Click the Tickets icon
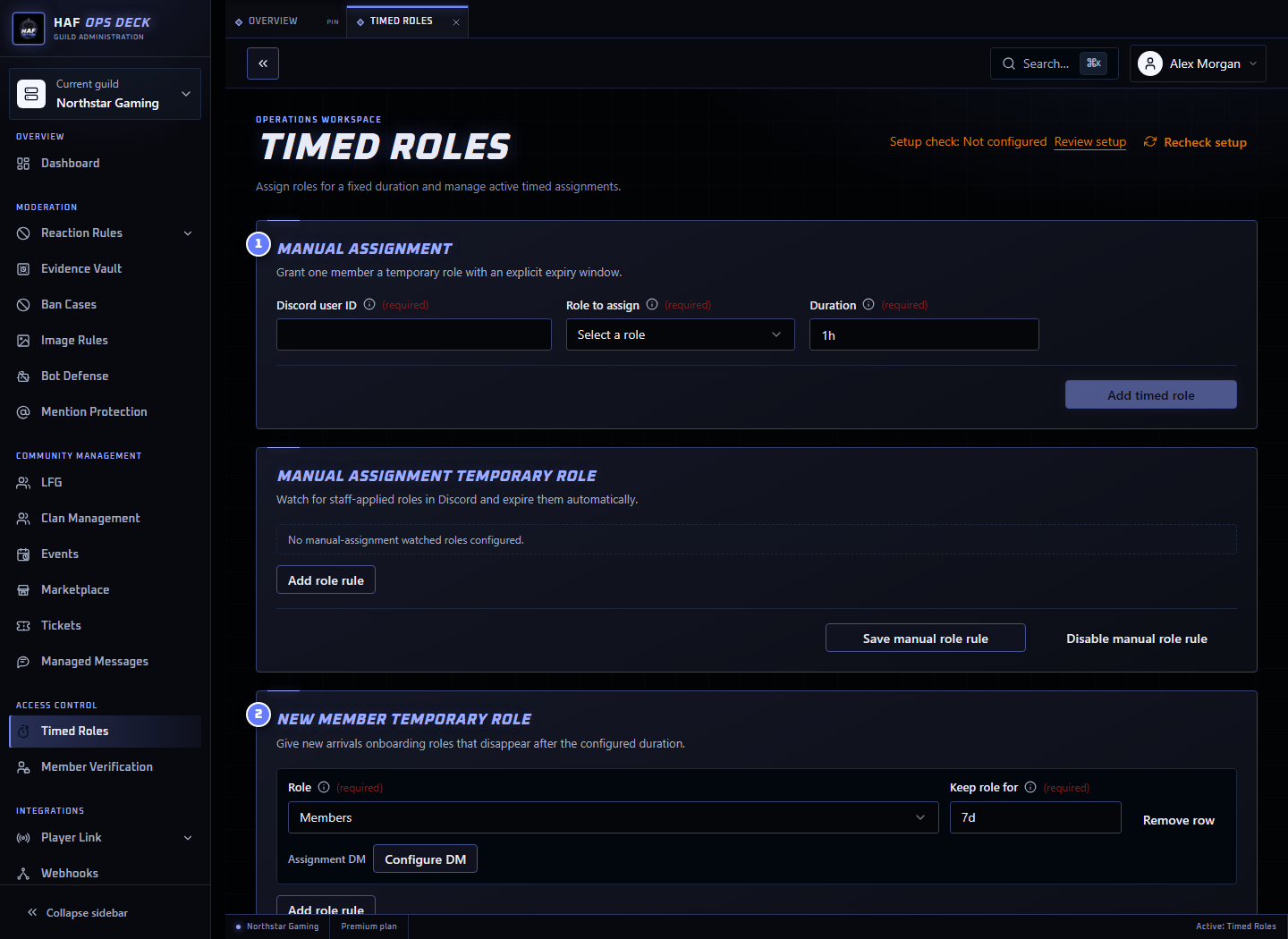The height and width of the screenshot is (939, 1288). 23,626
